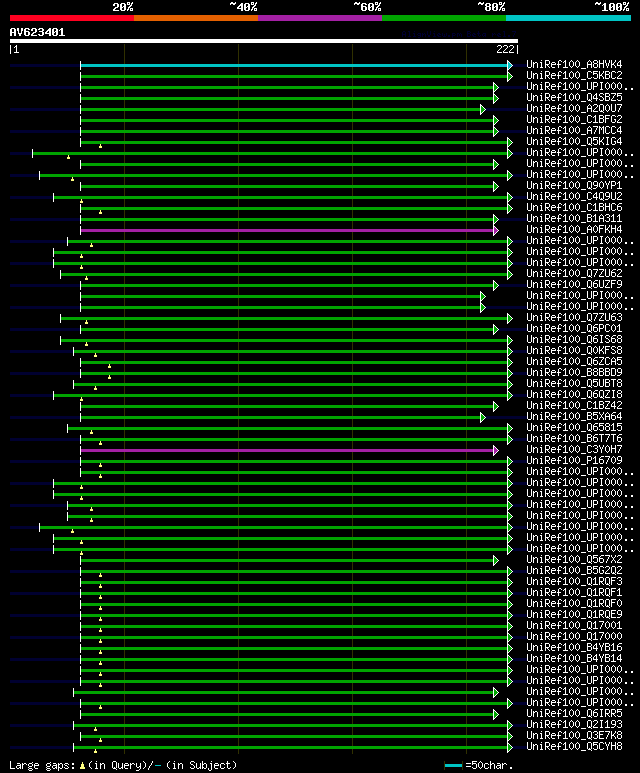The height and width of the screenshot is (773, 640).
Task: Open the UniRef100_Q6IRR5 label
Action: [x=574, y=714]
